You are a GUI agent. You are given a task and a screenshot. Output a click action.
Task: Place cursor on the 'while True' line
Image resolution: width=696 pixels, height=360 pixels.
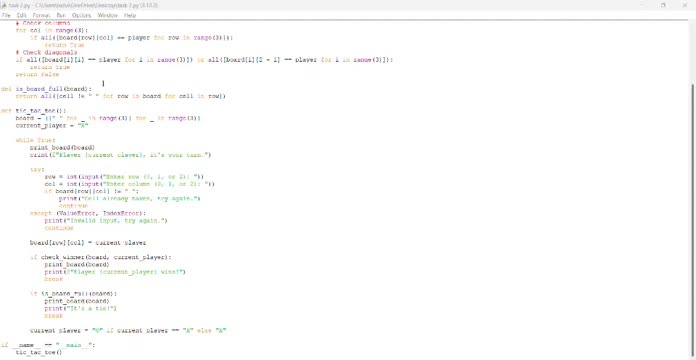(x=36, y=140)
